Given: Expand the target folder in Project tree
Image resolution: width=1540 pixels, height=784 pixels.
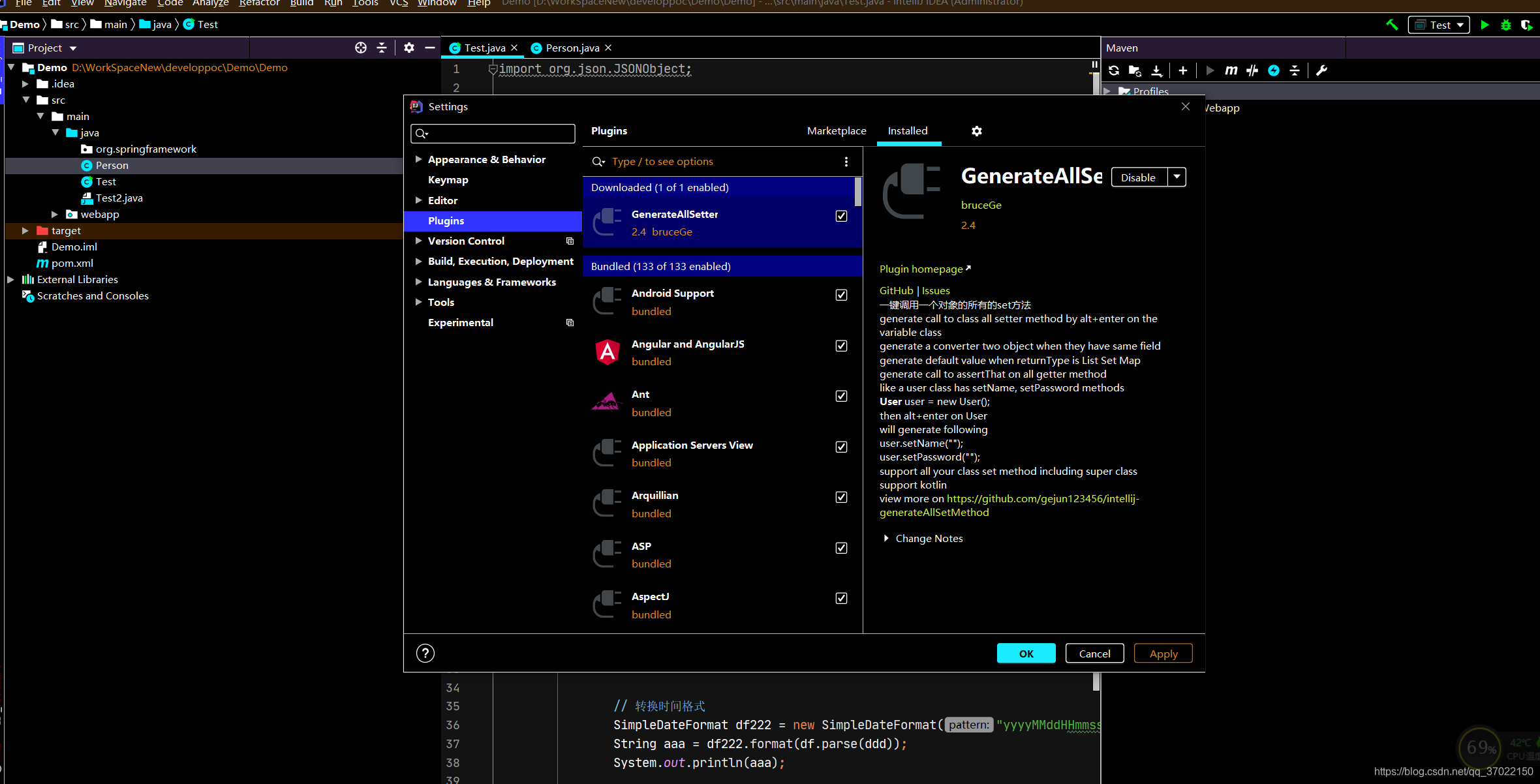Looking at the screenshot, I should click(25, 230).
